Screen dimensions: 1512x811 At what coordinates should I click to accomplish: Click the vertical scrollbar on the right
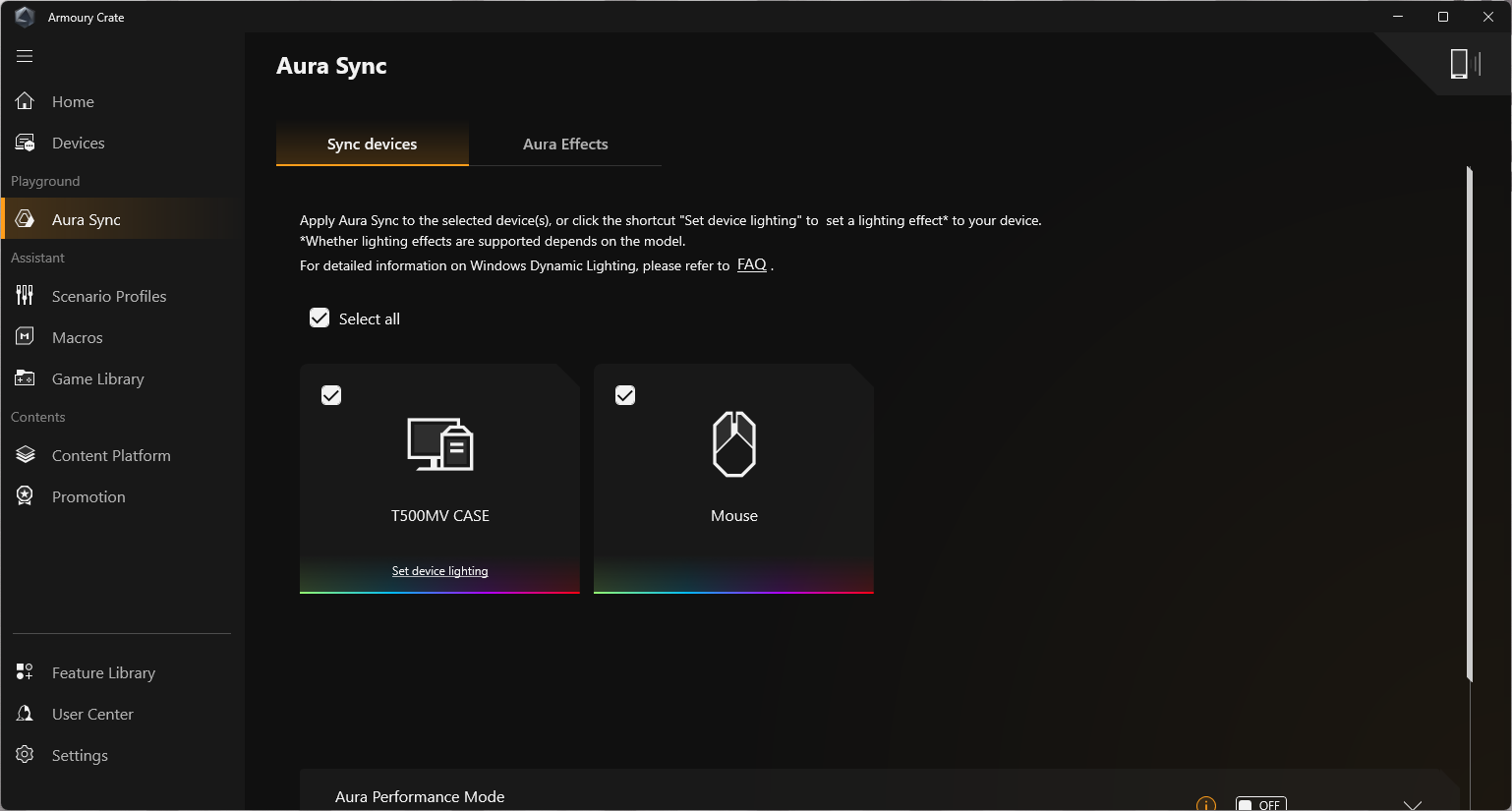point(1470,423)
